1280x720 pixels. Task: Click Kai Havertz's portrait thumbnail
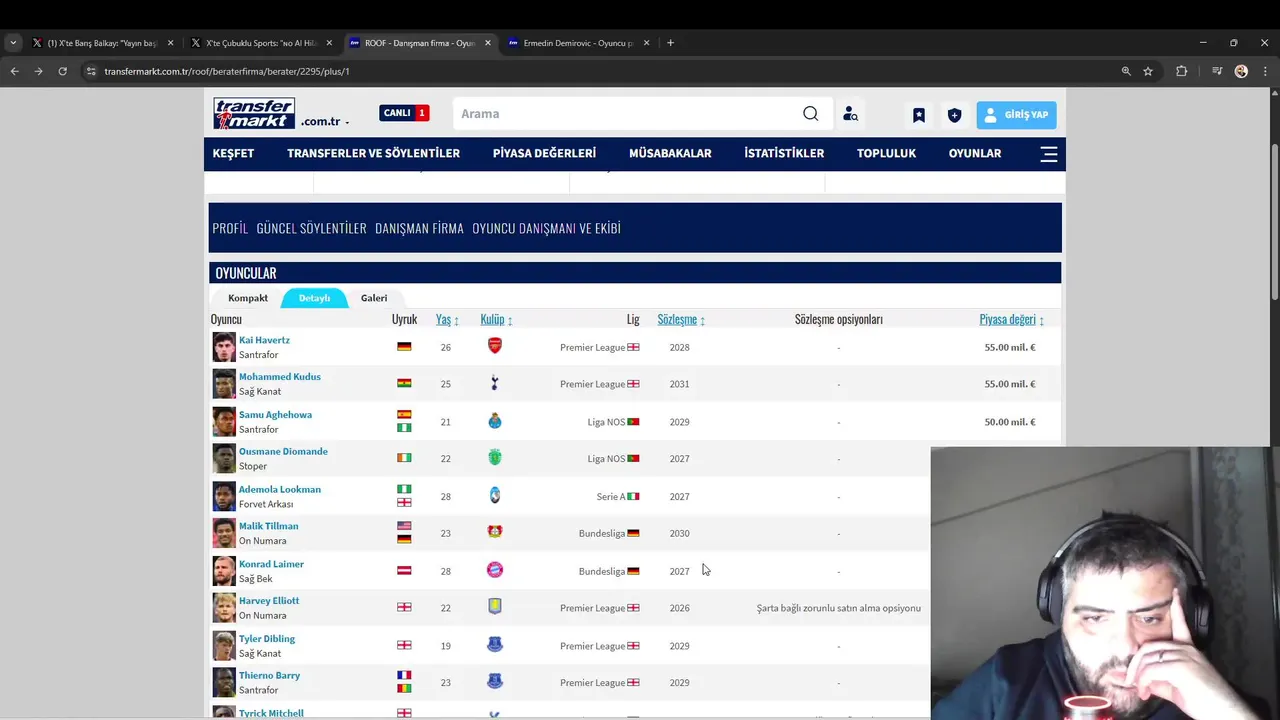point(224,347)
